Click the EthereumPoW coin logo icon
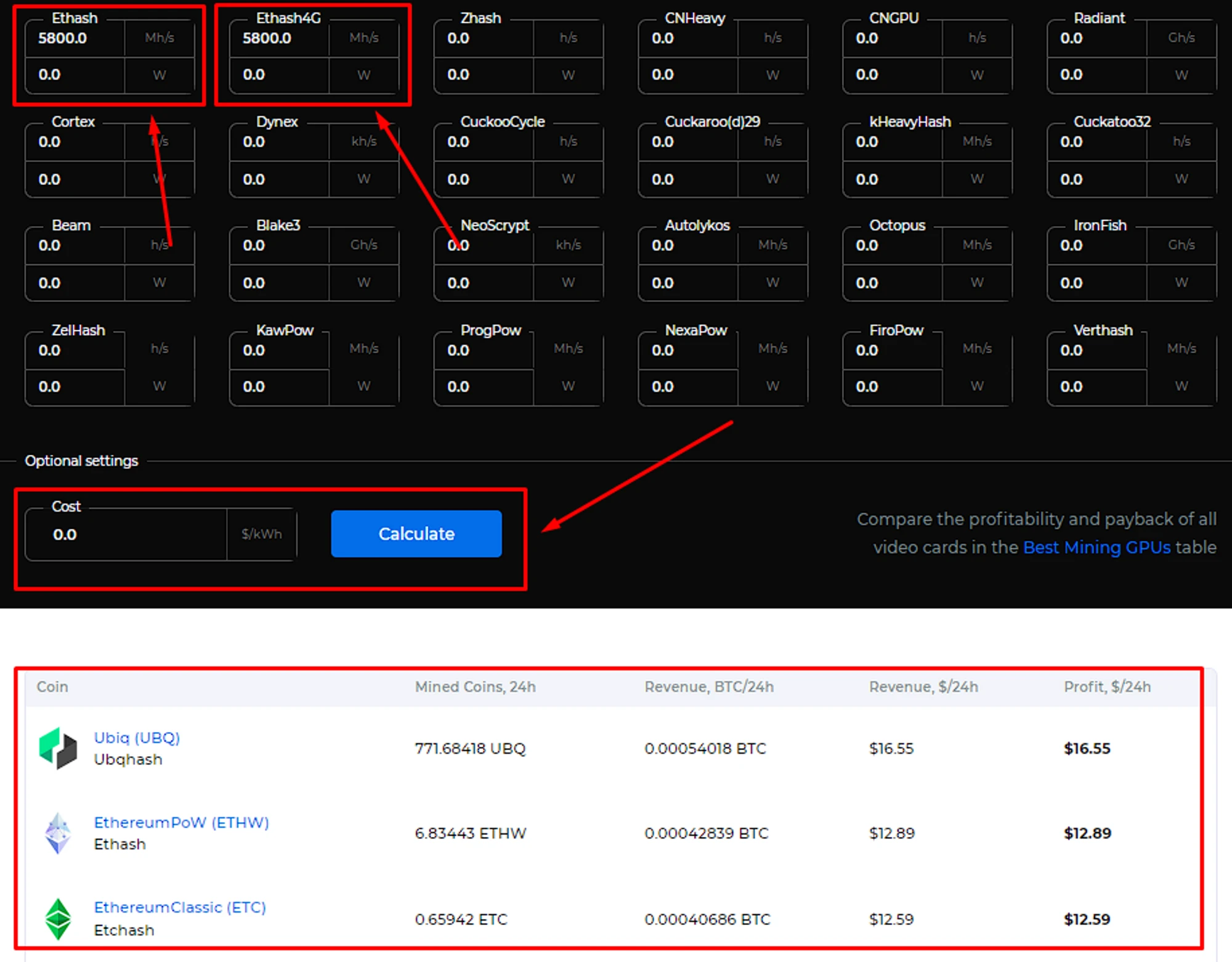The image size is (1232, 962). (x=58, y=833)
